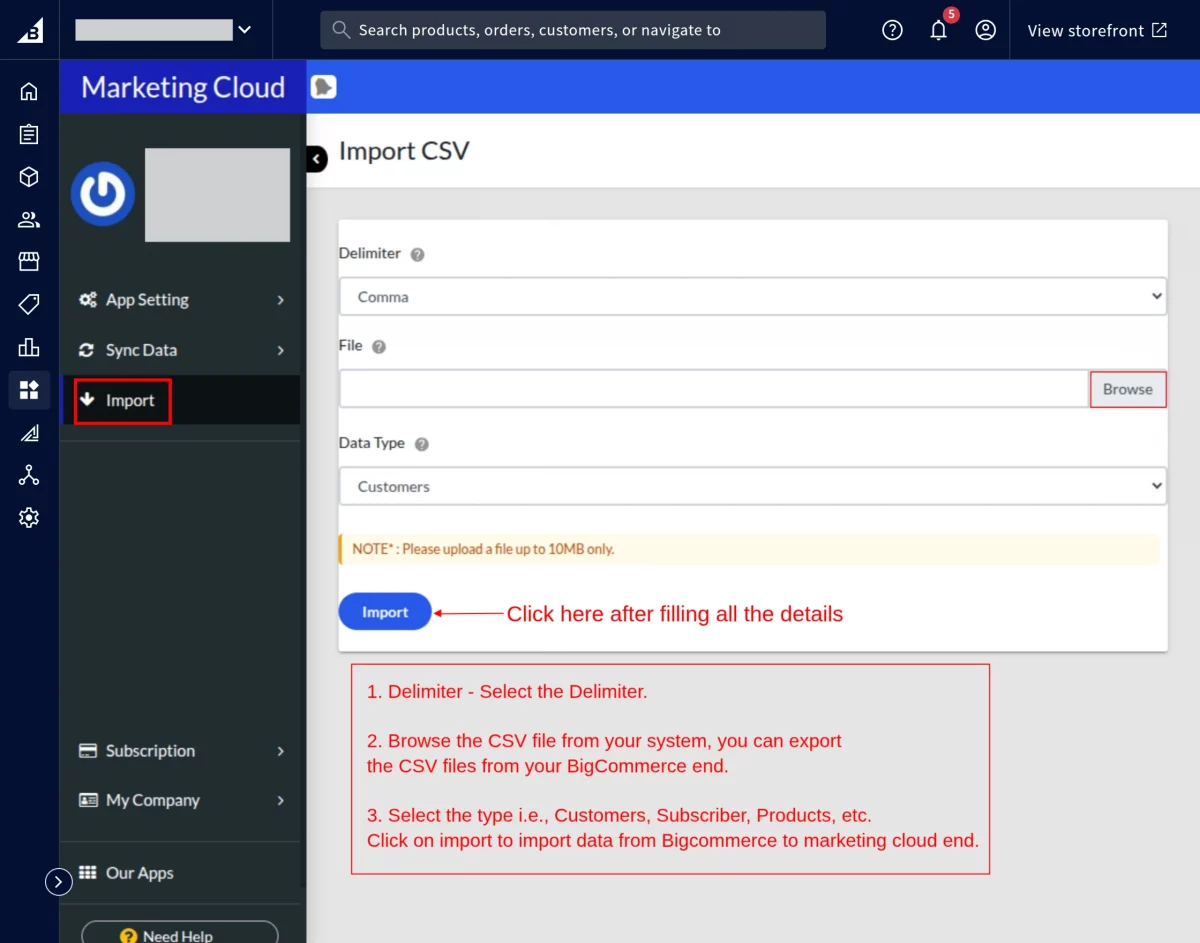The height and width of the screenshot is (943, 1200).
Task: Open the Products box icon
Action: pos(29,177)
